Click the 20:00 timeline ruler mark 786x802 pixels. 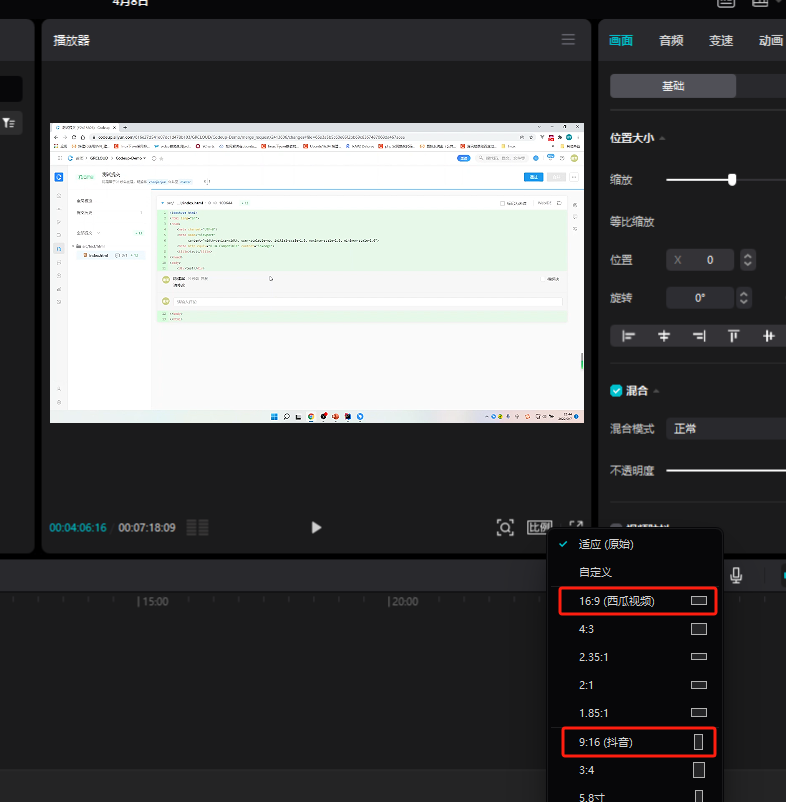click(403, 602)
